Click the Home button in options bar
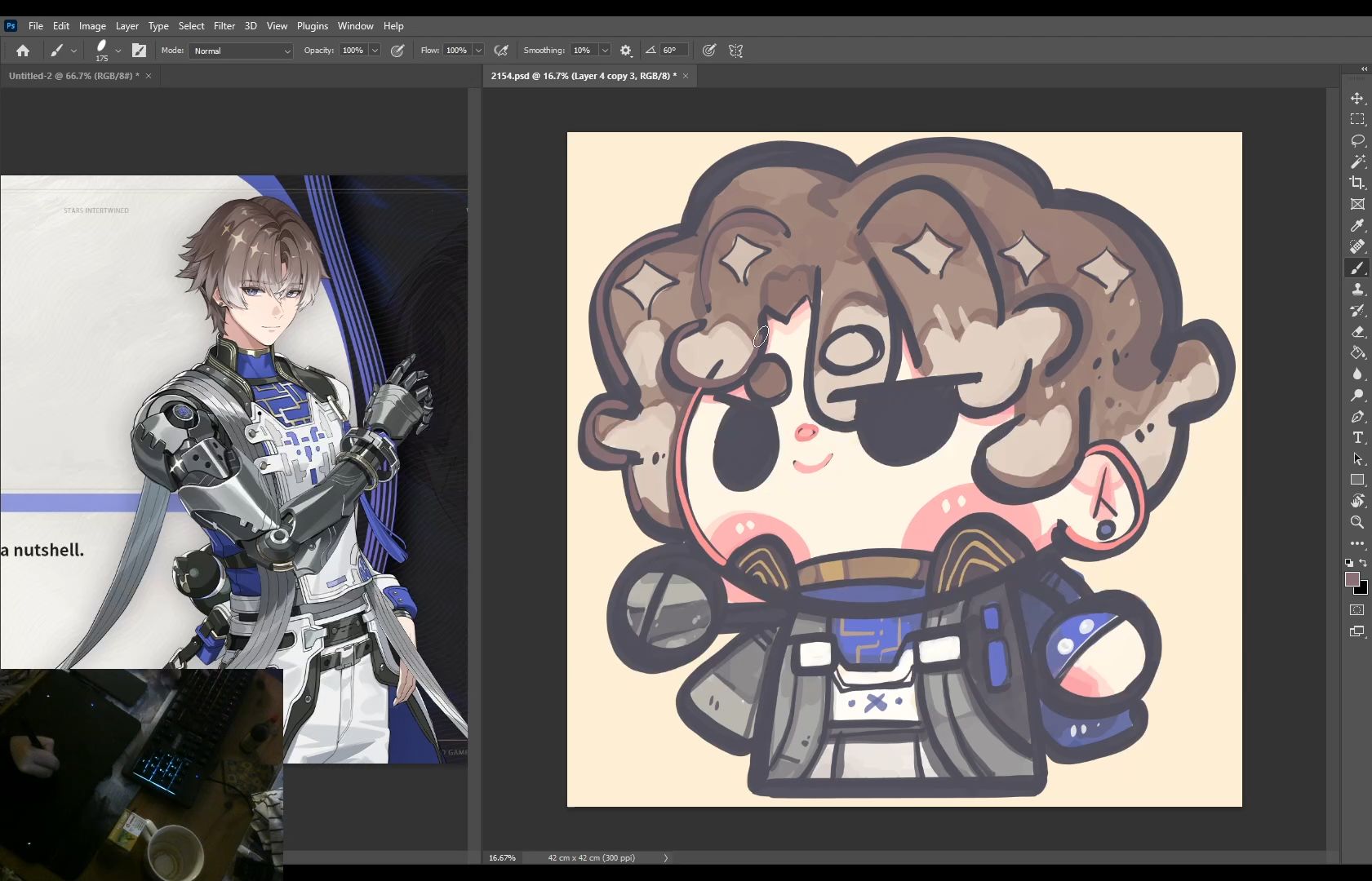This screenshot has height=881, width=1372. click(23, 51)
